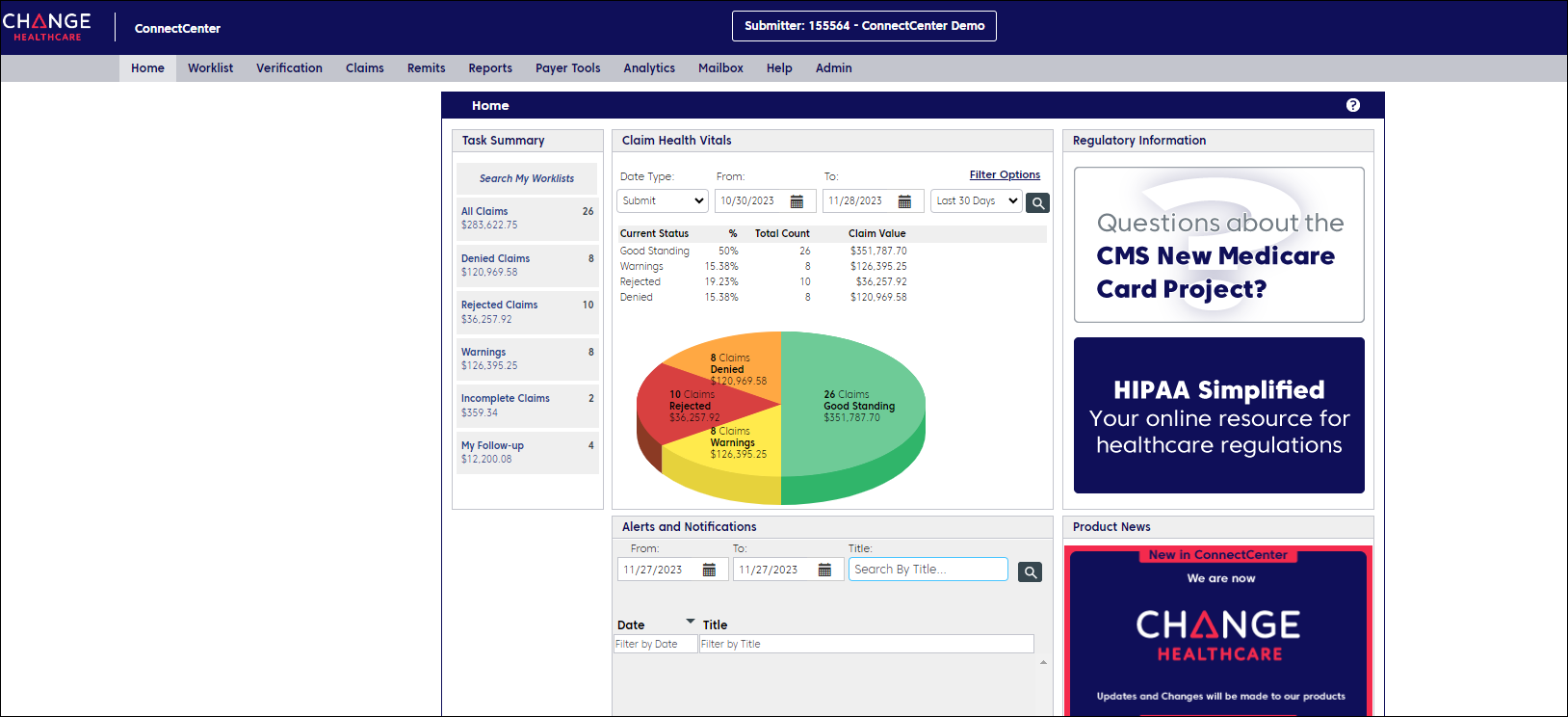1568x717 pixels.
Task: Open the To date calendar in Claim Health Vitals
Action: [x=904, y=201]
